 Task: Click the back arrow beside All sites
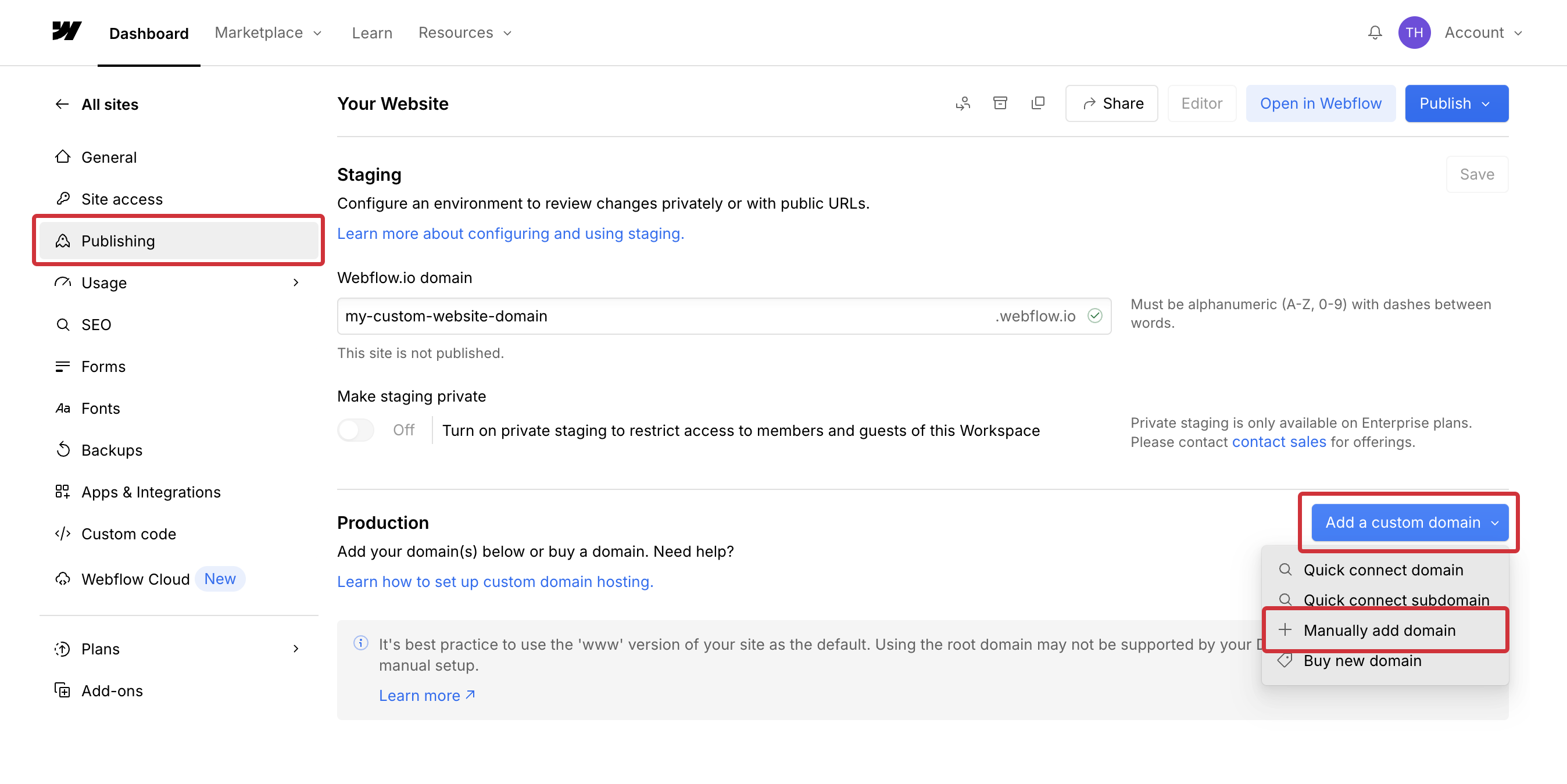pos(62,104)
